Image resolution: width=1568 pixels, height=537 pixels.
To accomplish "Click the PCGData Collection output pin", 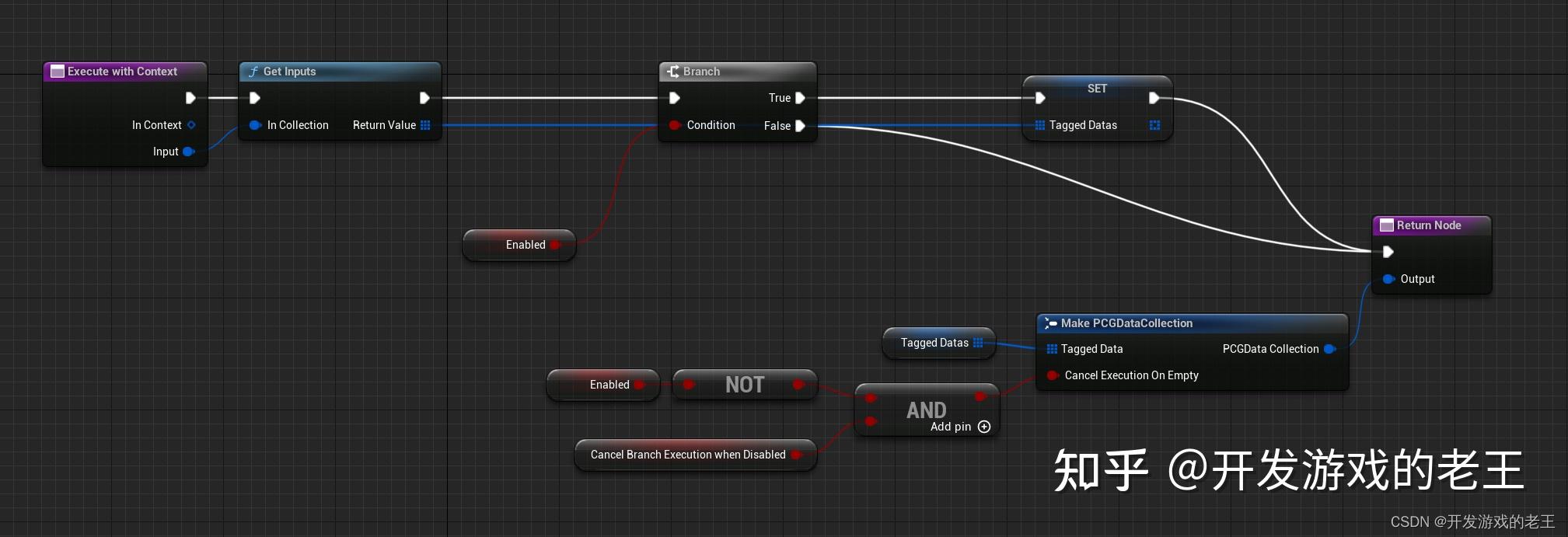I will (1330, 349).
